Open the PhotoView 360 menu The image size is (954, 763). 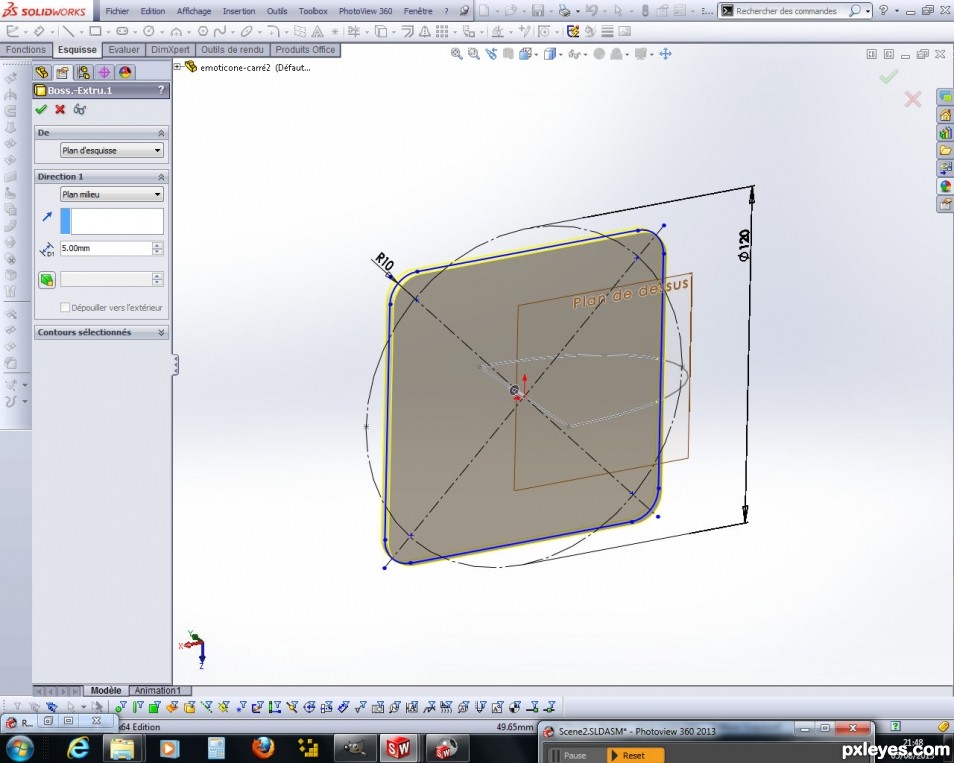pos(365,11)
